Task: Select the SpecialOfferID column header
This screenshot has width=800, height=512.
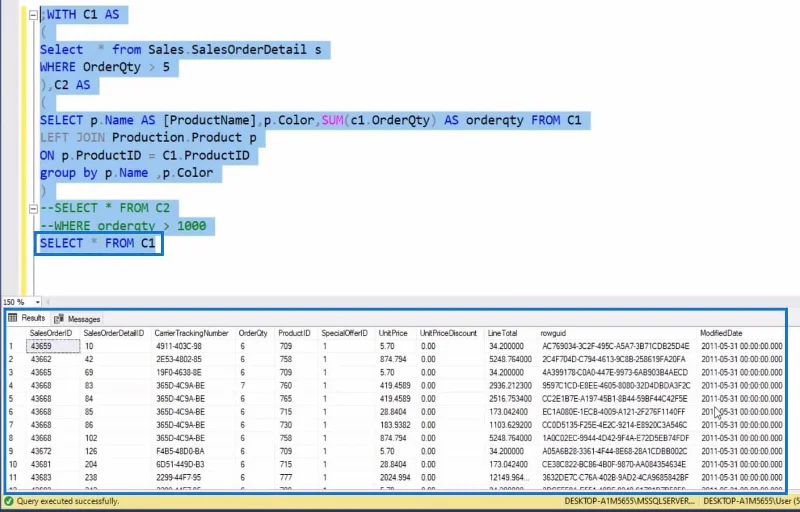Action: tap(344, 333)
